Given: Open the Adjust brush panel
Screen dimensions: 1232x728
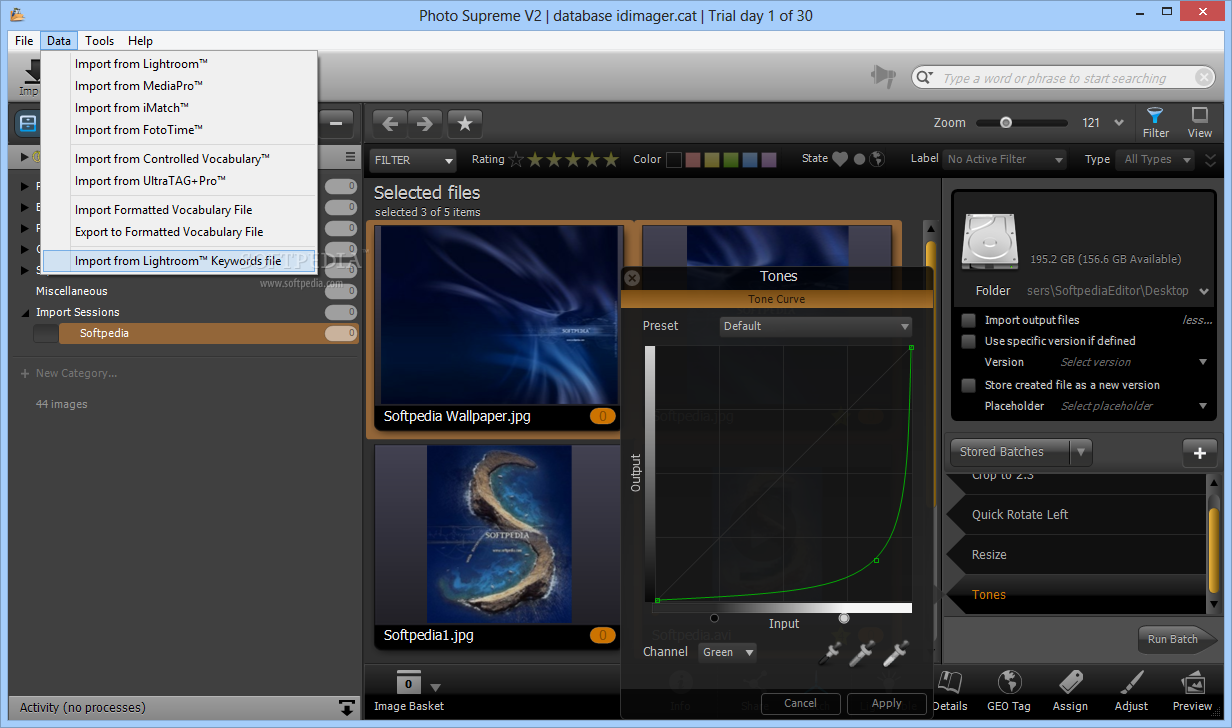Looking at the screenshot, I should click(1132, 691).
